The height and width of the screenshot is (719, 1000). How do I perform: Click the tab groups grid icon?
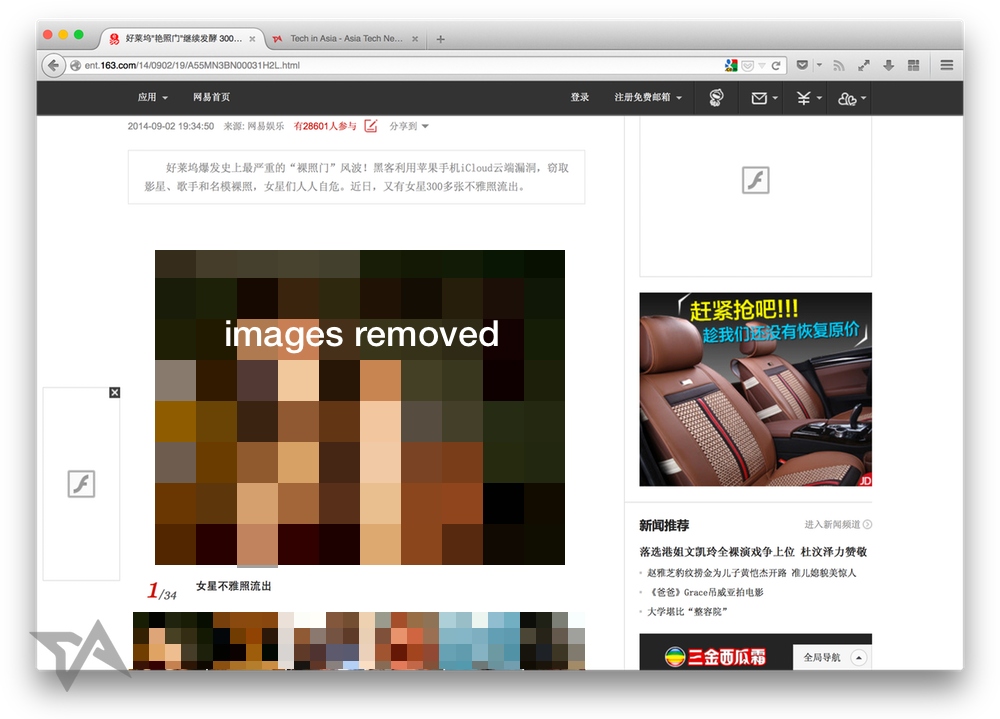point(914,65)
